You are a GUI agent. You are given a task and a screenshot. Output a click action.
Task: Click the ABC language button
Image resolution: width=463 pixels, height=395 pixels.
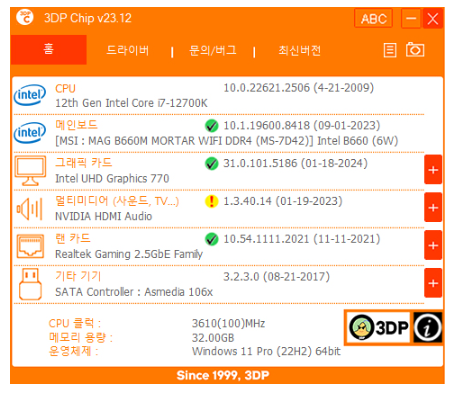[373, 18]
